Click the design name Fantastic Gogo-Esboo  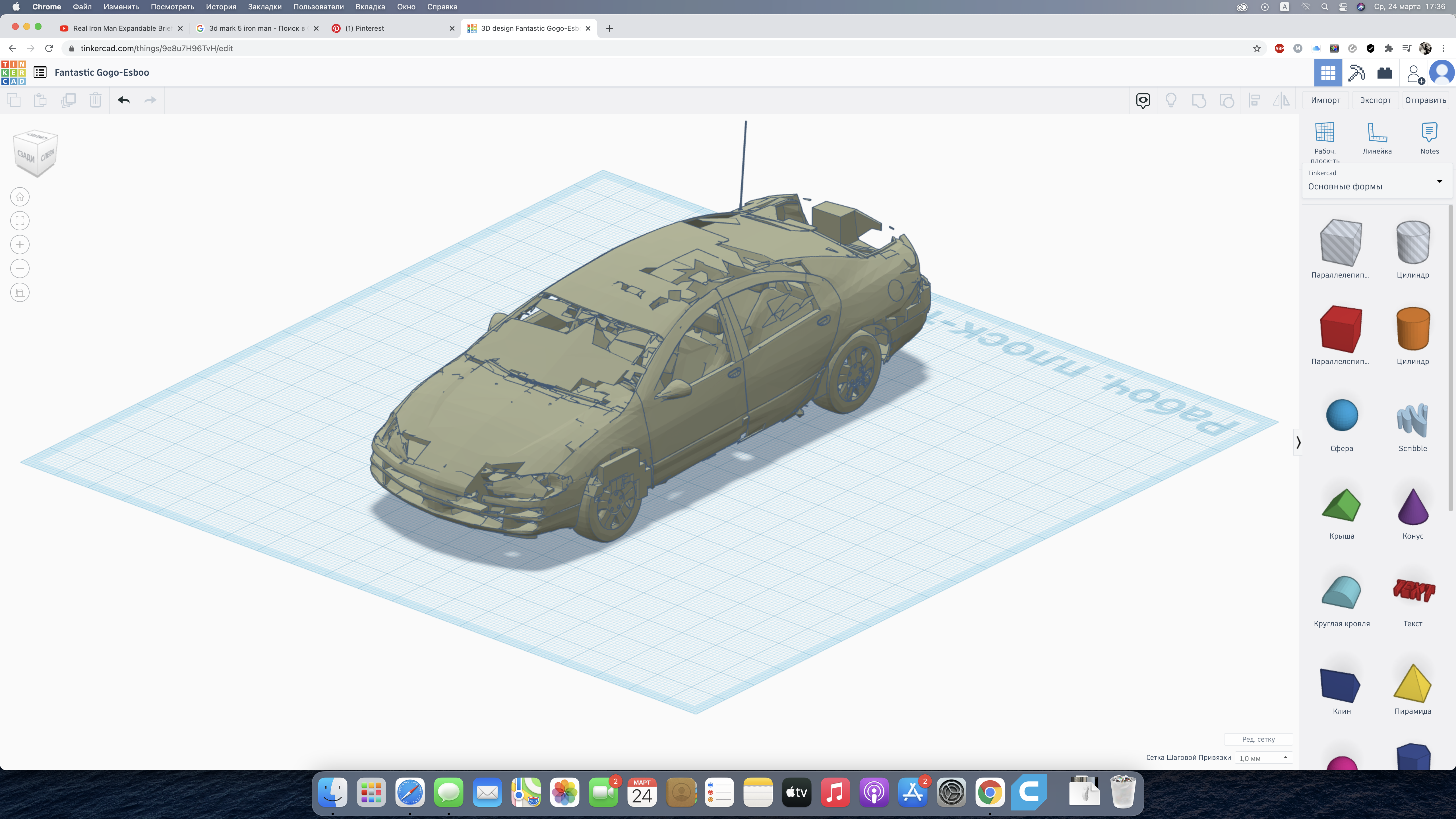[x=102, y=72]
